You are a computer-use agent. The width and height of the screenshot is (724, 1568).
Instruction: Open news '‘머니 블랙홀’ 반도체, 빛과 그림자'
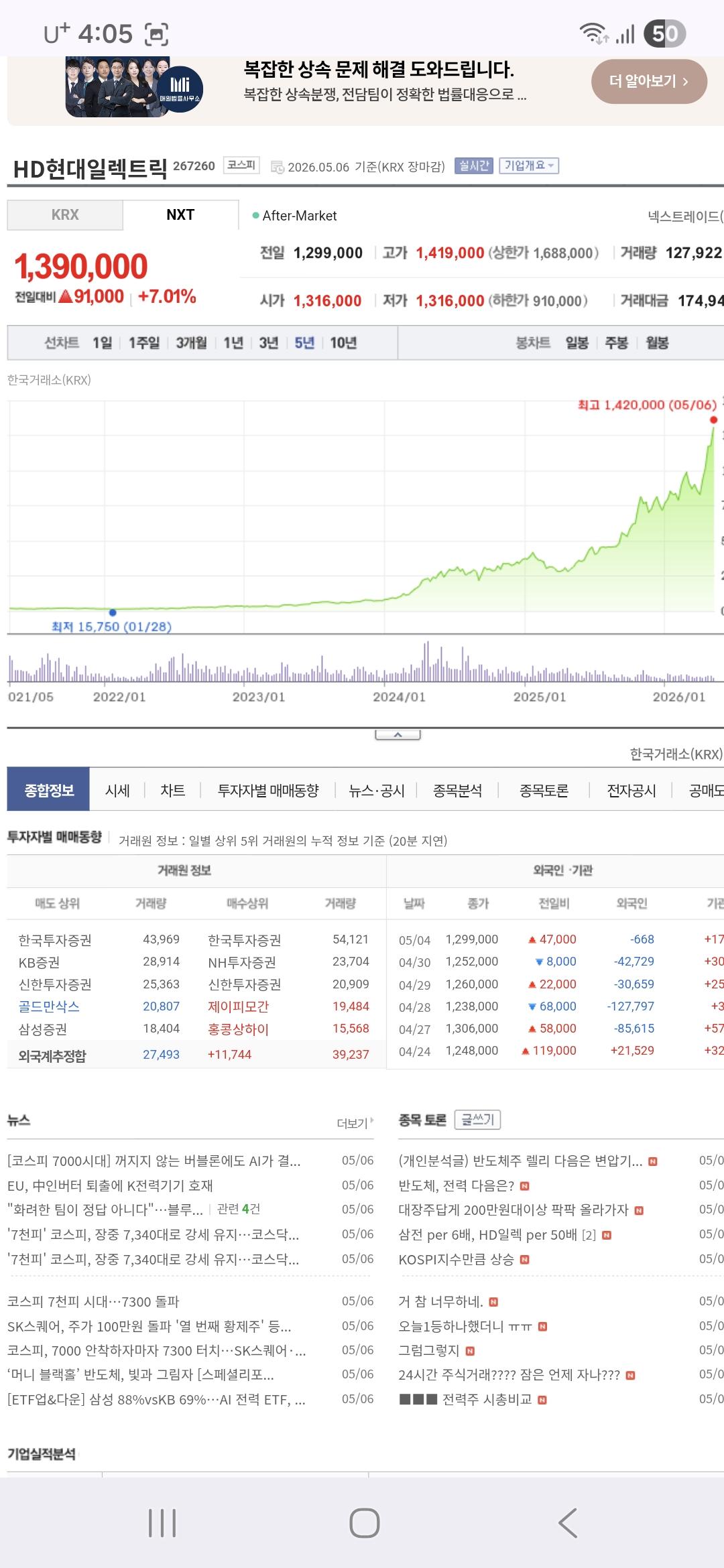(140, 1375)
